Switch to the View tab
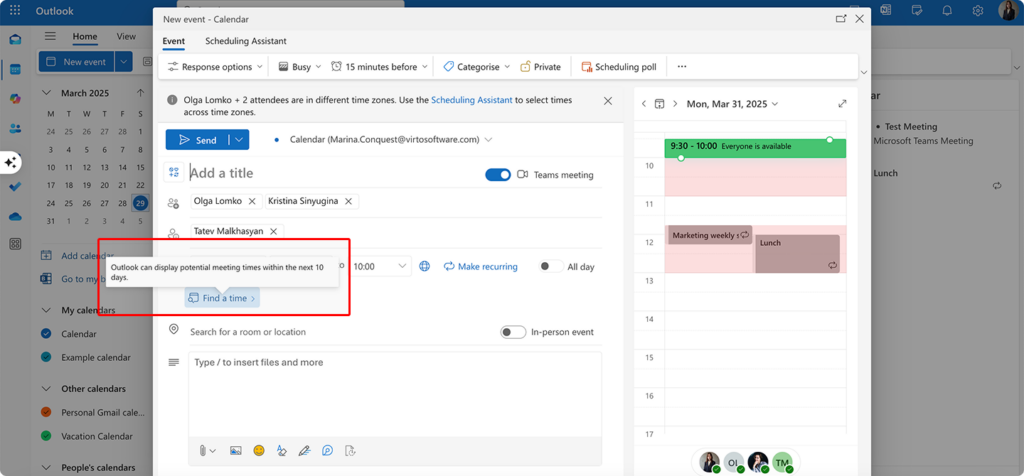The width and height of the screenshot is (1024, 476). pos(126,37)
